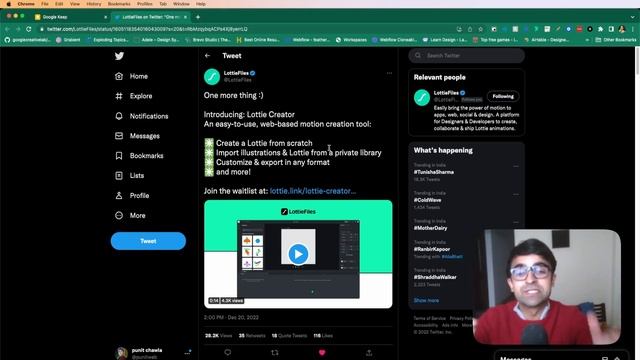Viewport: 640px width, 360px height.
Task: Click Show more under What's happening
Action: click(426, 300)
